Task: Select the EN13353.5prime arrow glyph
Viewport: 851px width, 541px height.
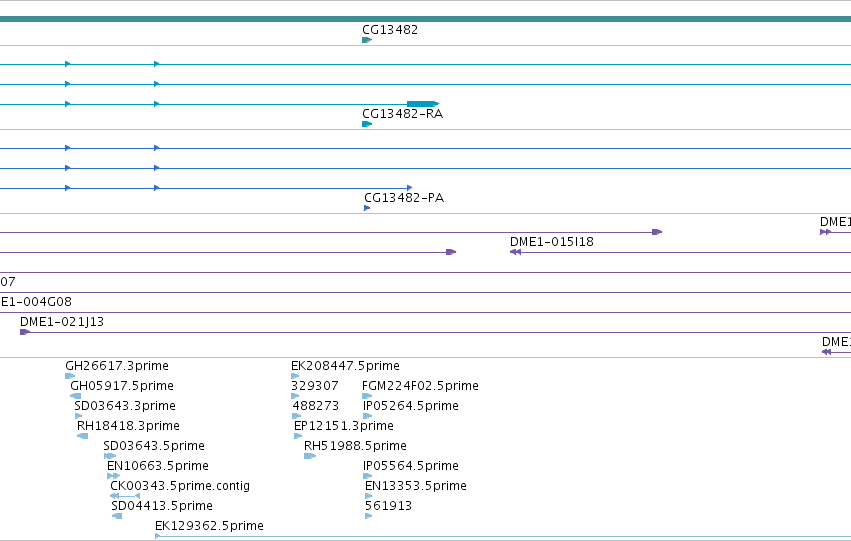Action: (369, 496)
